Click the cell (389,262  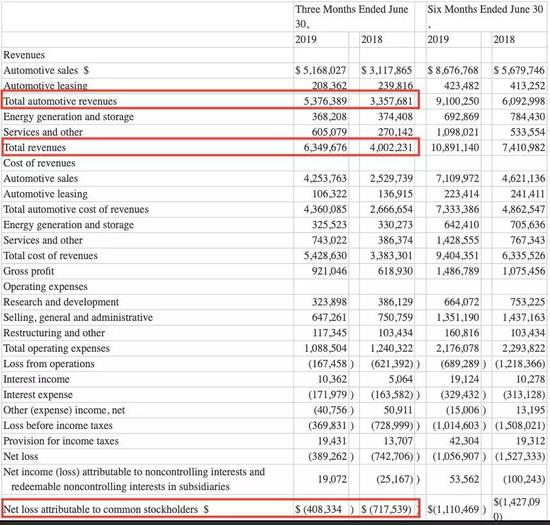point(328,456)
